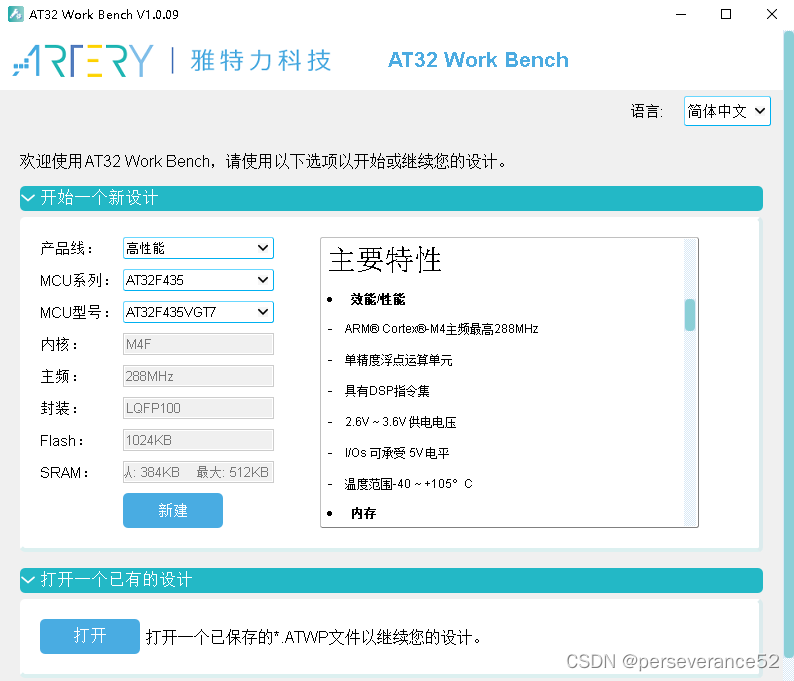Click the 雅特力科技 brand text
The image size is (794, 681).
point(261,61)
